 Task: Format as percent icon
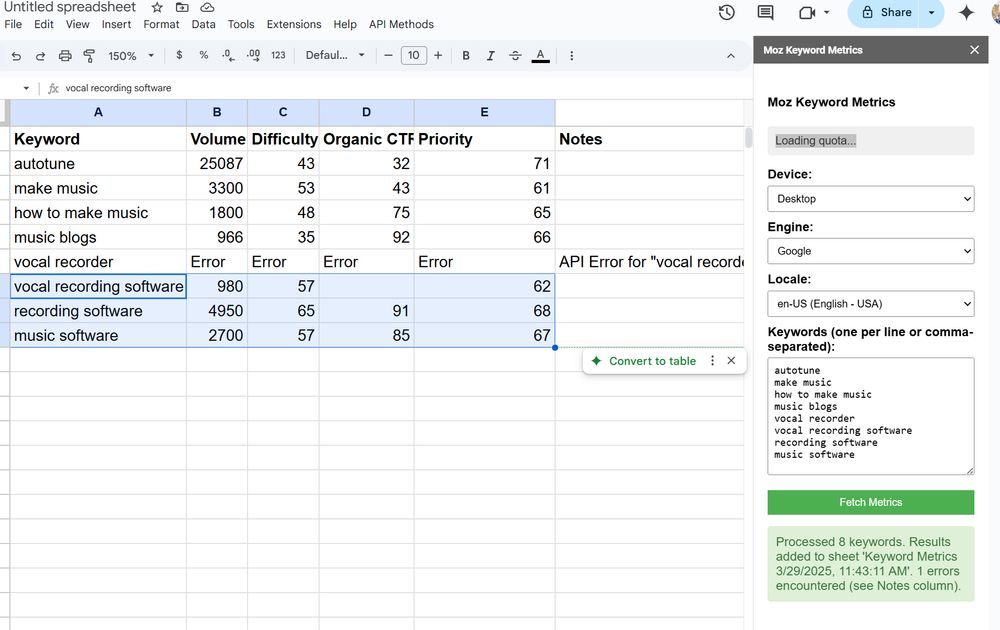[x=203, y=55]
